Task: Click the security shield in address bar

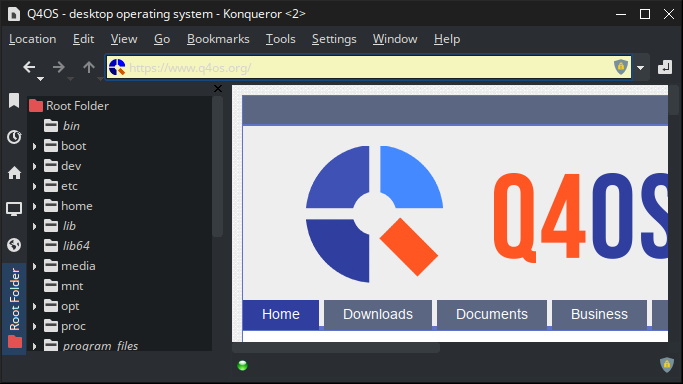Action: pyautogui.click(x=621, y=67)
